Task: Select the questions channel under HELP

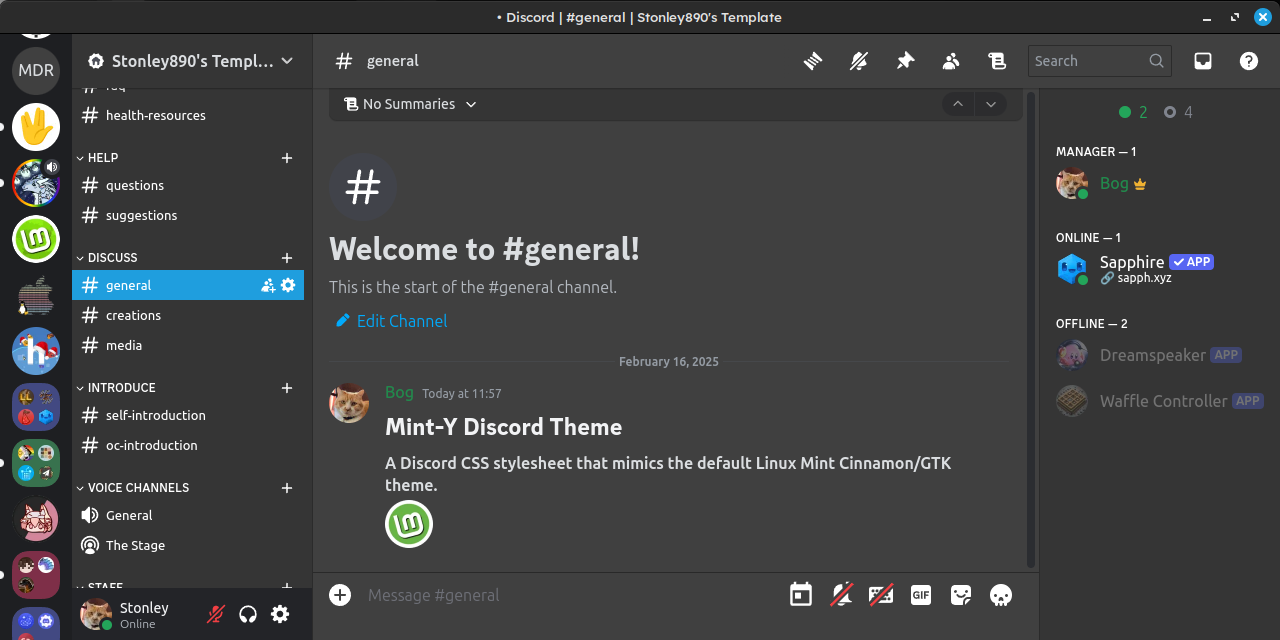Action: coord(134,185)
